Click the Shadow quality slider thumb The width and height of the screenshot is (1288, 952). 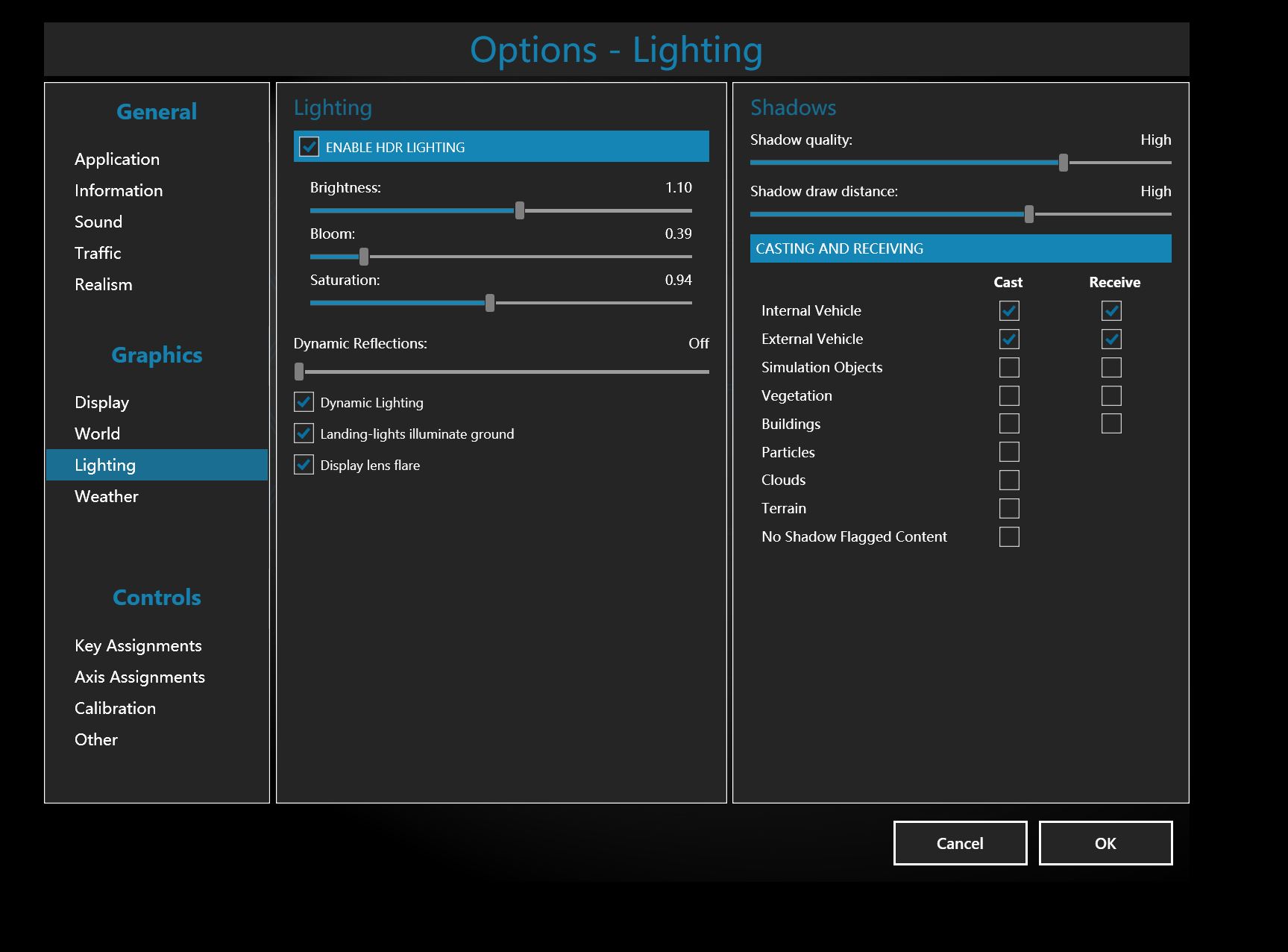1064,163
